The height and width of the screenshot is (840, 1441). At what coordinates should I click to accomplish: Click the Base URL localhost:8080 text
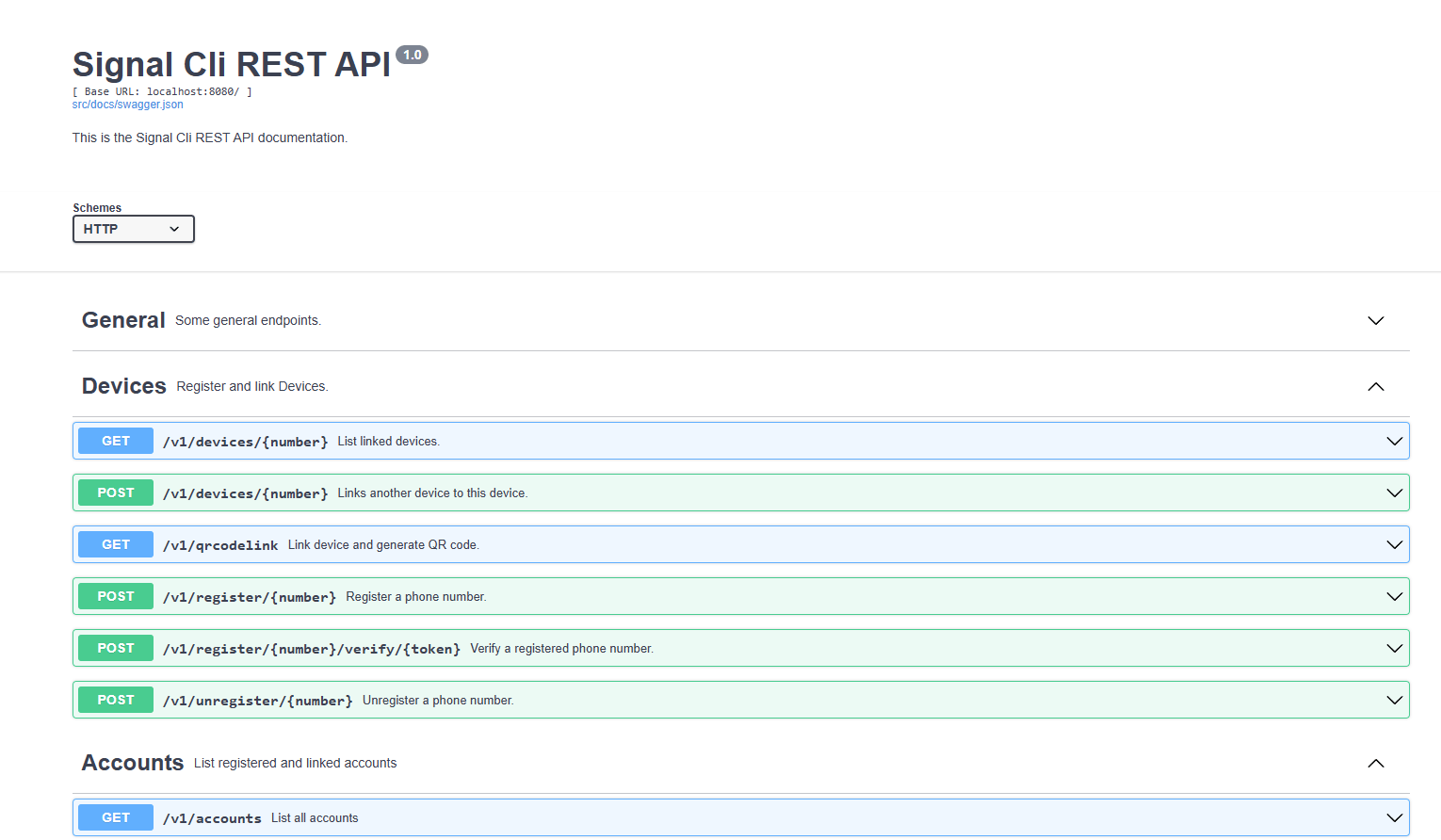click(162, 91)
